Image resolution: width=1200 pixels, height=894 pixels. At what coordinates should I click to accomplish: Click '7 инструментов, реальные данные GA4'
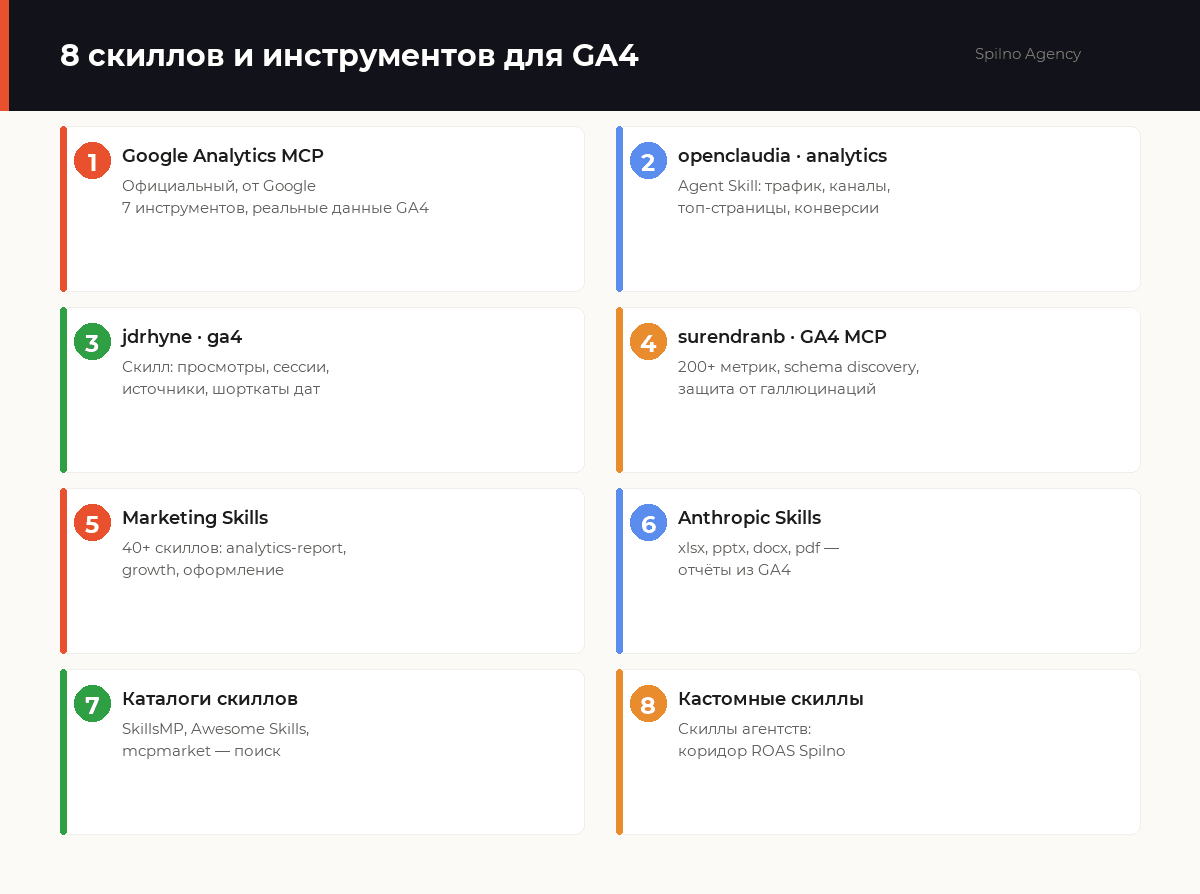click(275, 208)
